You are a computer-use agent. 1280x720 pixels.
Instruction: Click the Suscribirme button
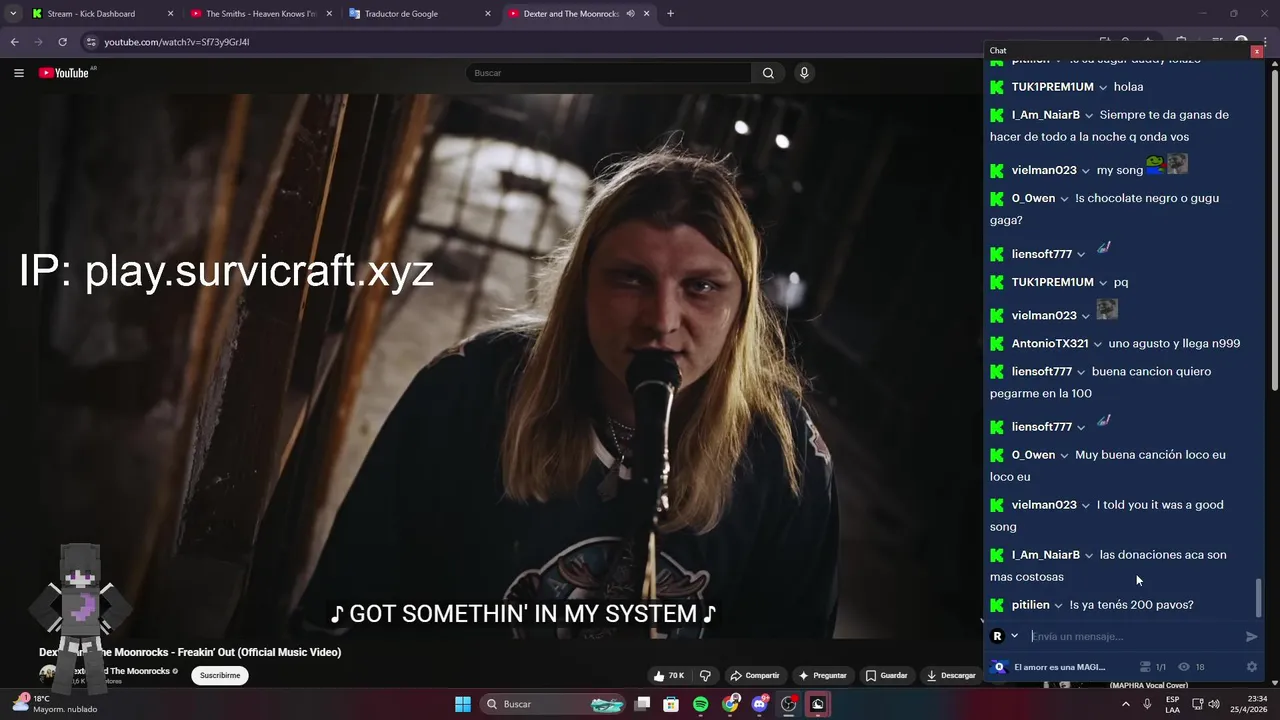pos(220,675)
